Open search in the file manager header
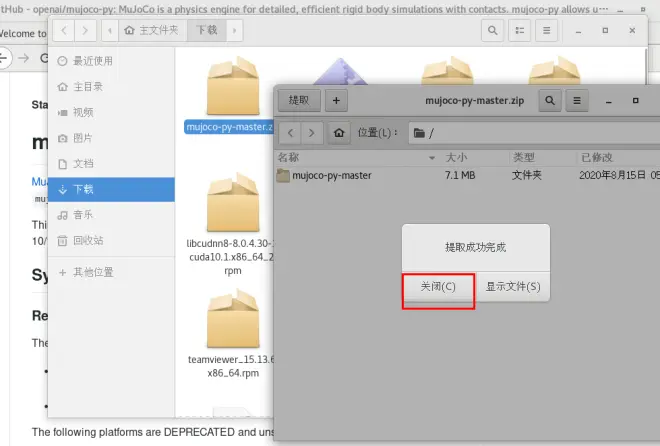 tap(492, 30)
